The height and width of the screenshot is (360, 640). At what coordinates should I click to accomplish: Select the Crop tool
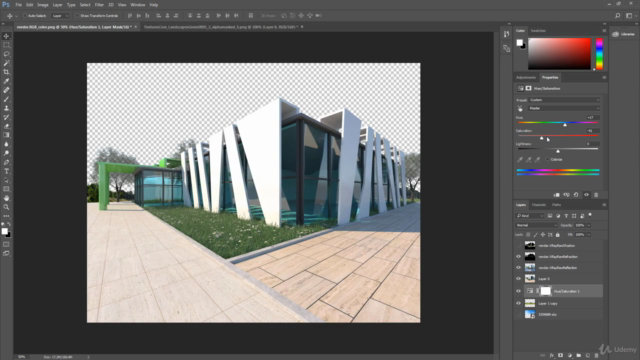[6, 72]
